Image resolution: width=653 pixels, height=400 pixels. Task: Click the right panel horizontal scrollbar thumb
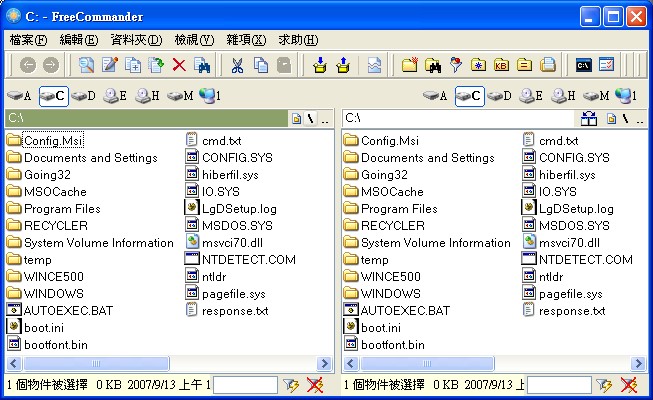[x=427, y=364]
